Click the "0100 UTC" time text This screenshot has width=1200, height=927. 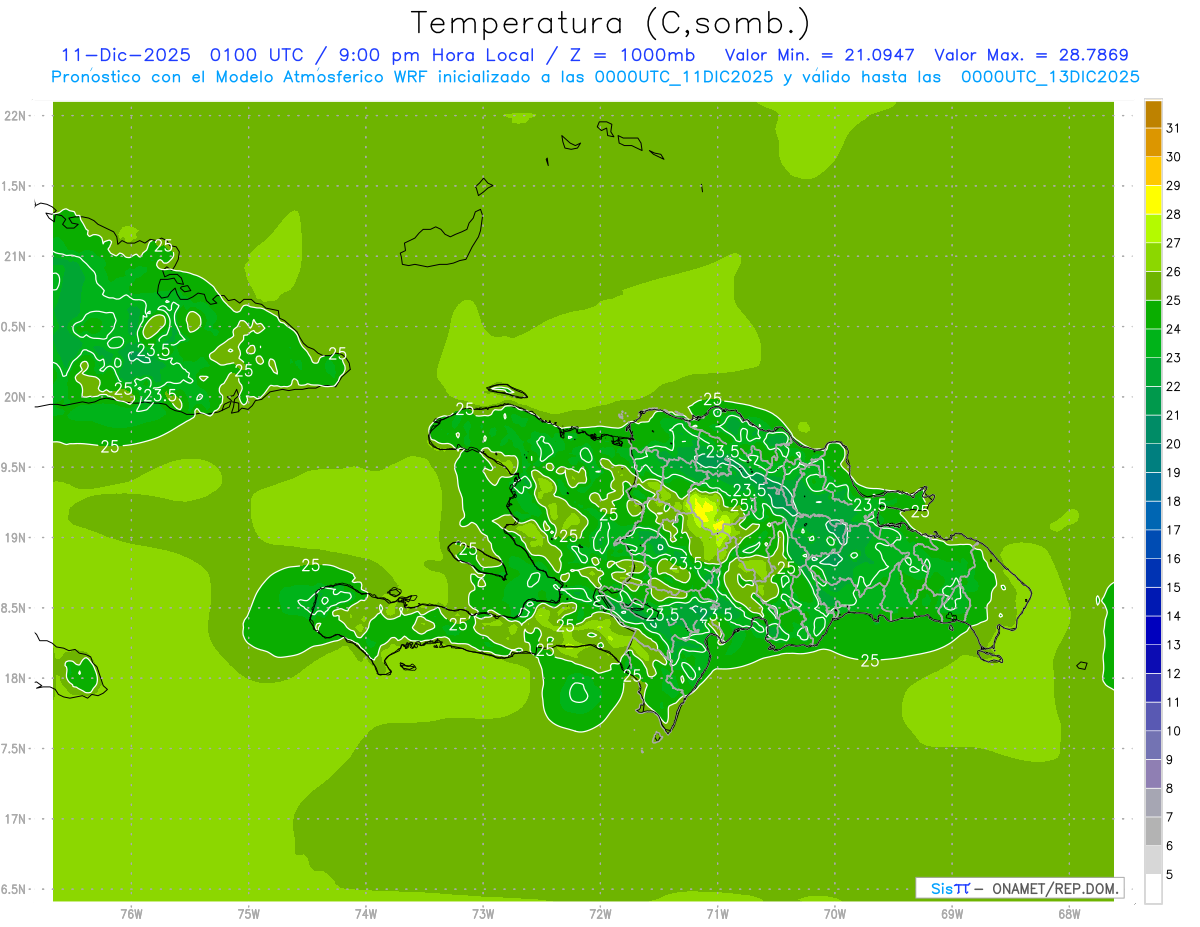pos(258,55)
